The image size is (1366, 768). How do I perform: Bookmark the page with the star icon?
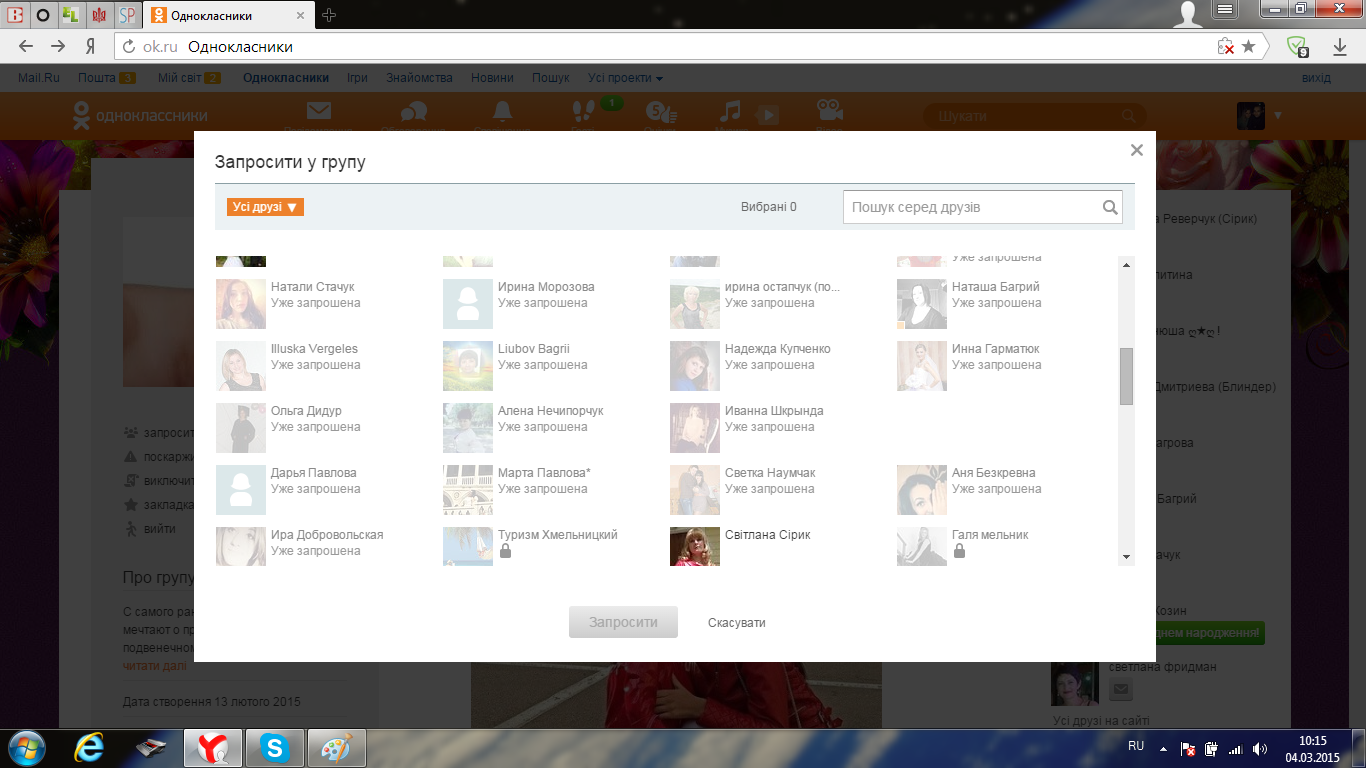click(x=1248, y=47)
